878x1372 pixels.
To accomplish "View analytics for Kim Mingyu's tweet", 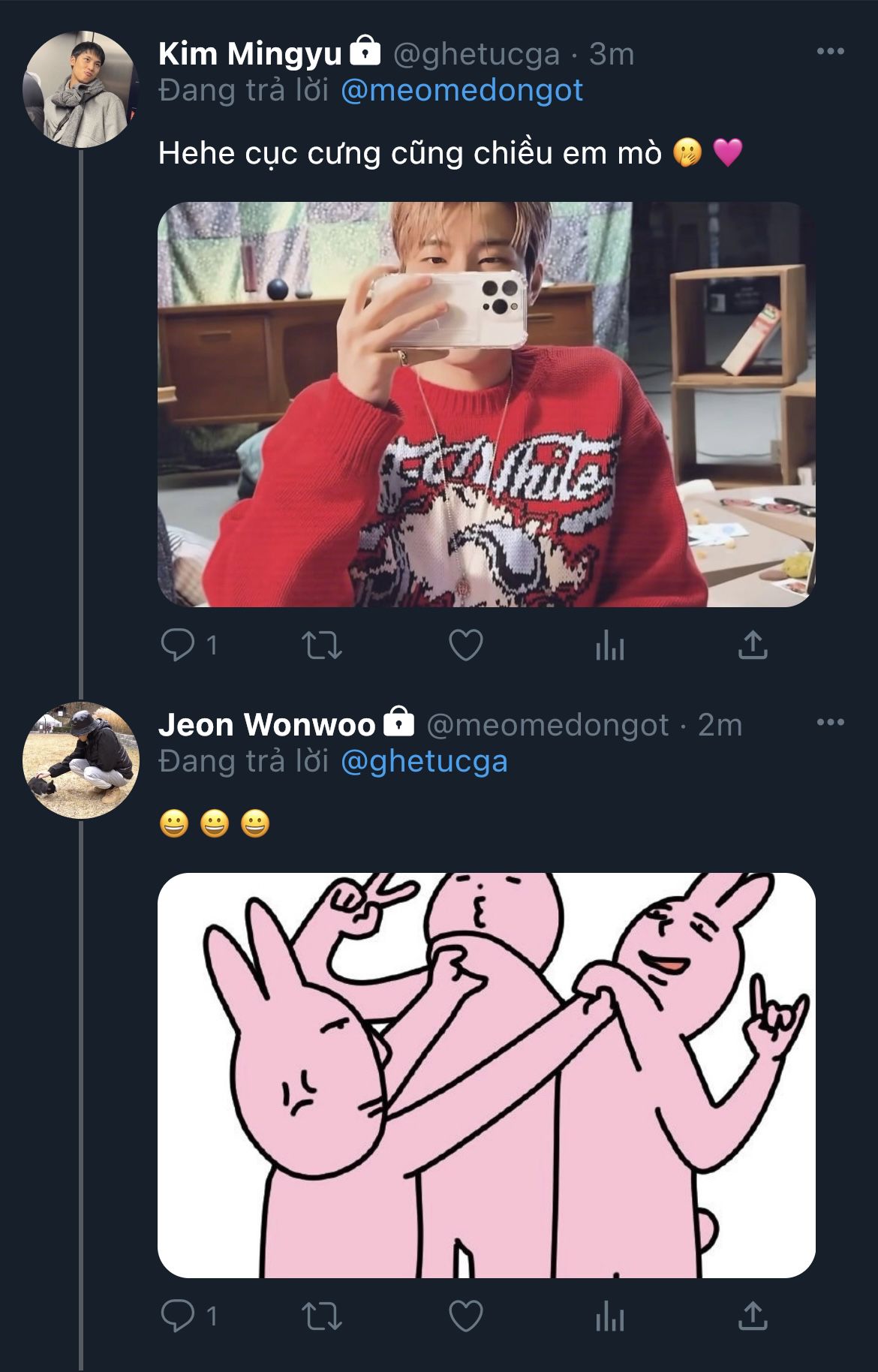I will pyautogui.click(x=609, y=646).
